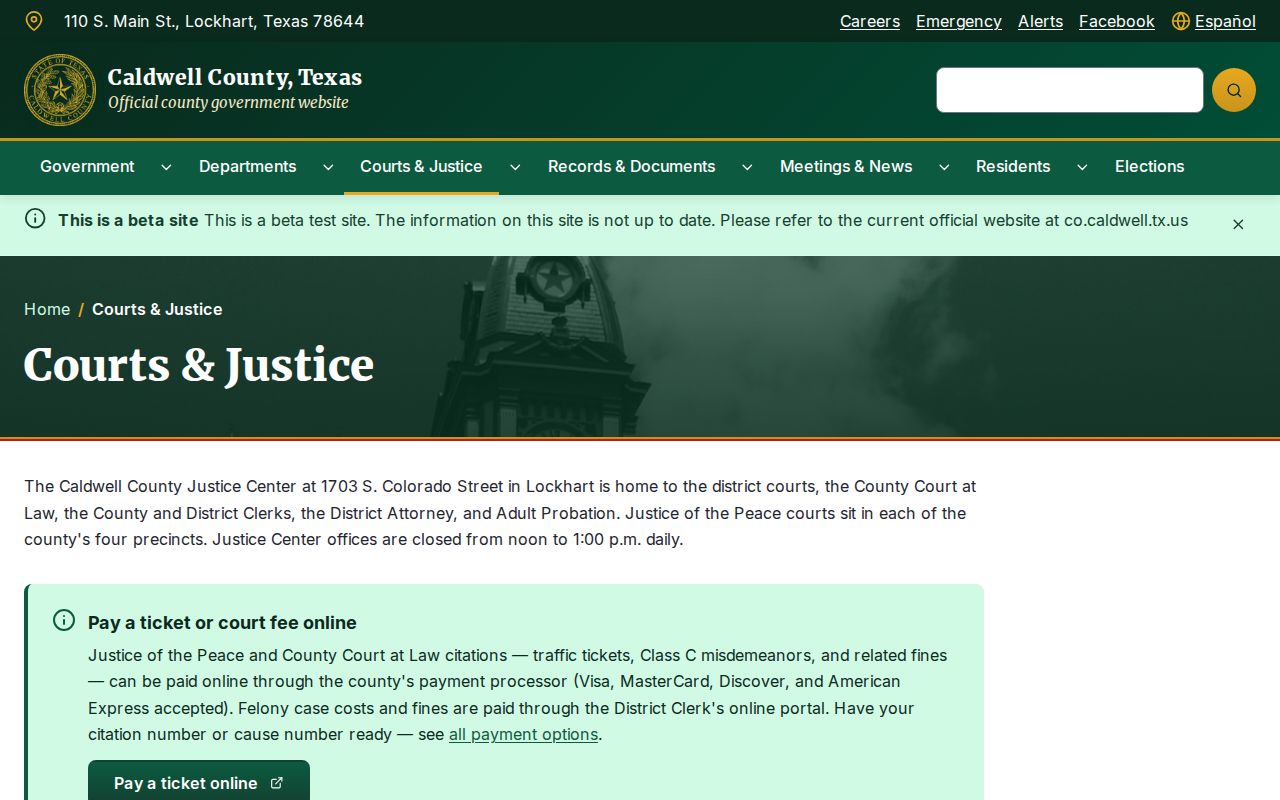Click the Pay a ticket online button
Viewport: 1280px width, 800px height.
pyautogui.click(x=199, y=783)
